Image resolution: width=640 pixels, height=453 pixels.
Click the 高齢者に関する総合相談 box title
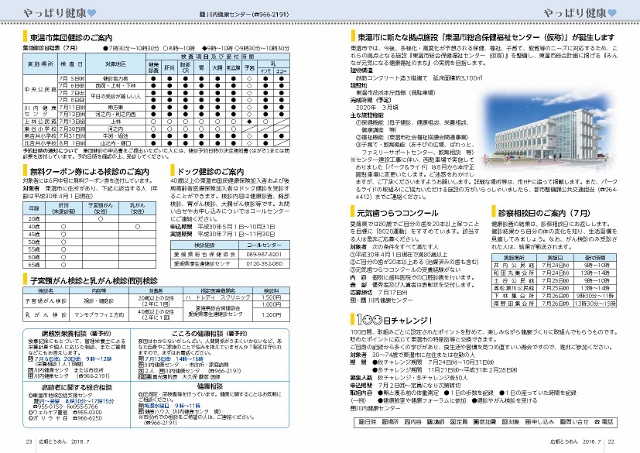point(77,386)
